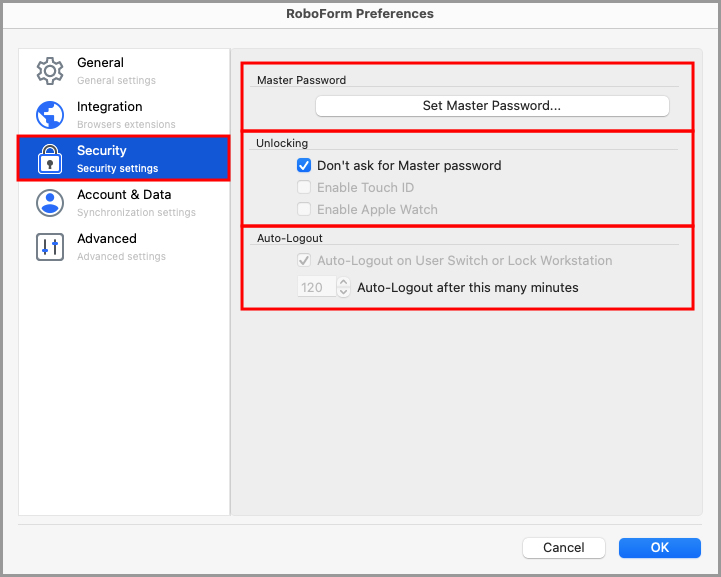Viewport: 721px width, 577px height.
Task: Click the 'Security settings' subtitle
Action: 118,168
